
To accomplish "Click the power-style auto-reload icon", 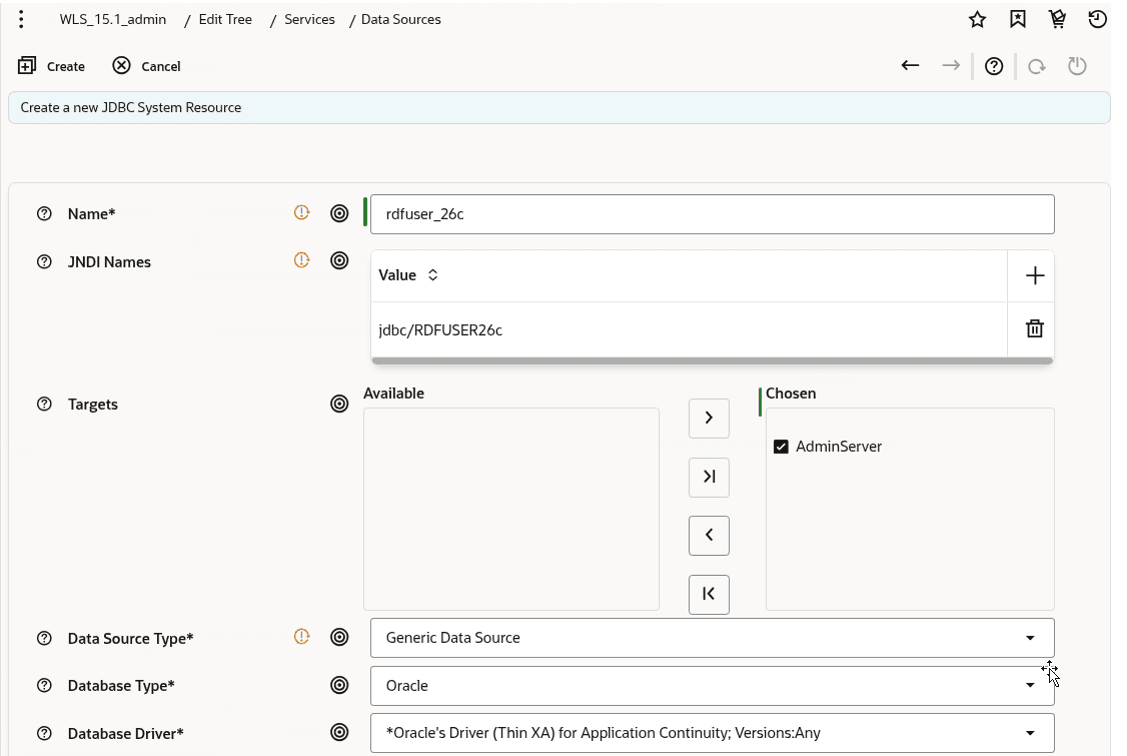I will [x=1077, y=66].
